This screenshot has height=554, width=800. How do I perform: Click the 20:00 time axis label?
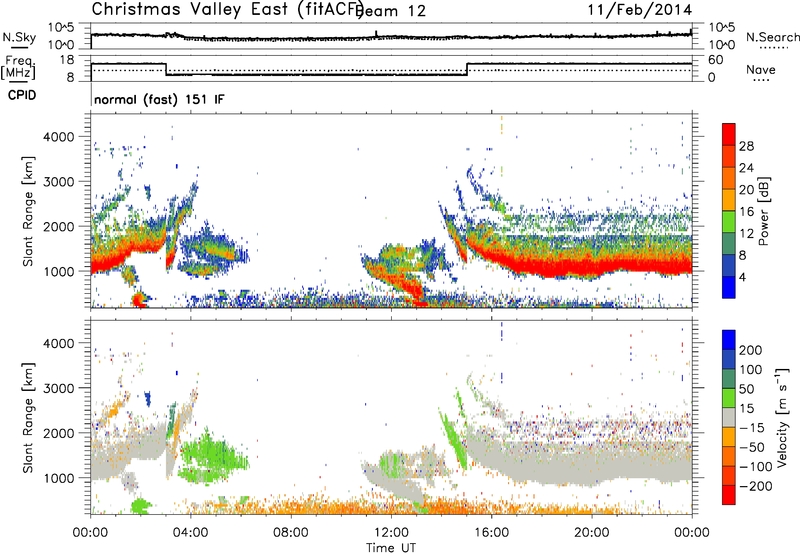pyautogui.click(x=592, y=533)
